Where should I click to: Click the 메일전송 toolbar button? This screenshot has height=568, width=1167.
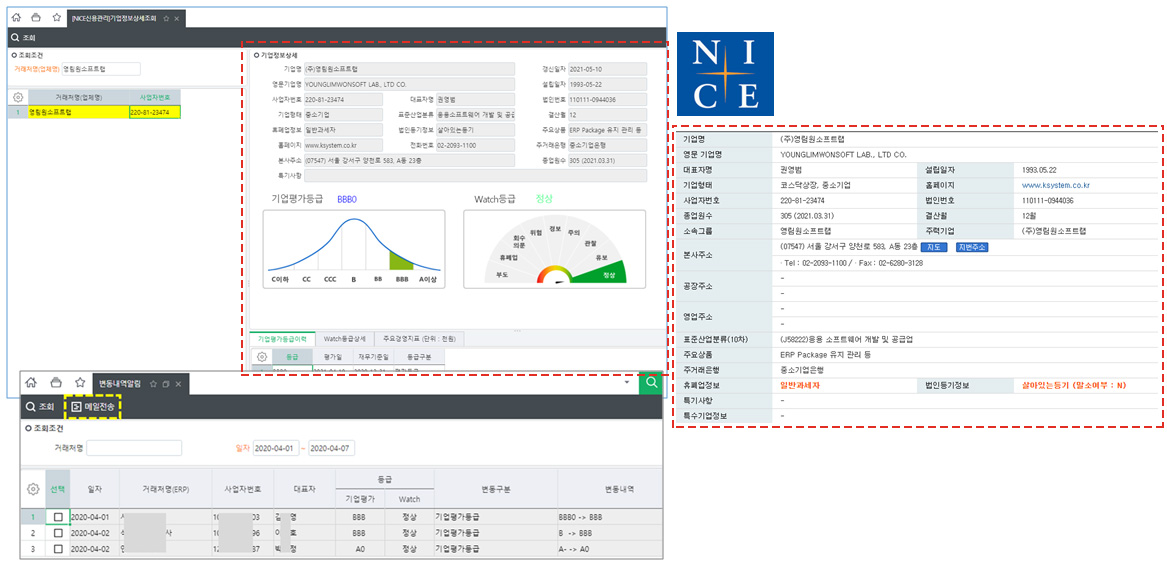click(x=92, y=407)
